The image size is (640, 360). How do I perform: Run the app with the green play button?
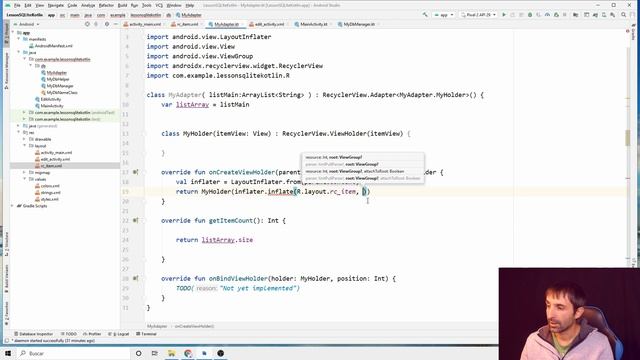pos(504,15)
